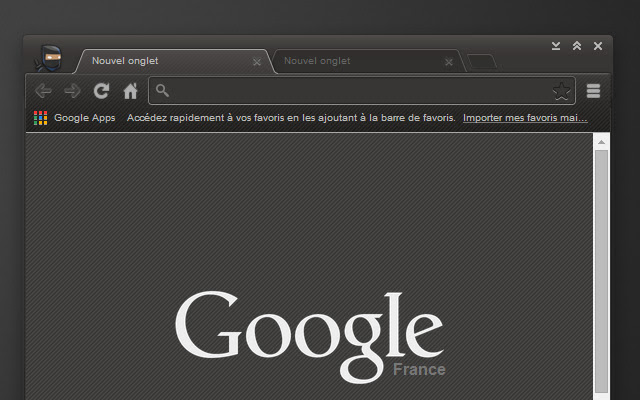
Task: Click the Google Apps colored grid icon
Action: (x=40, y=118)
